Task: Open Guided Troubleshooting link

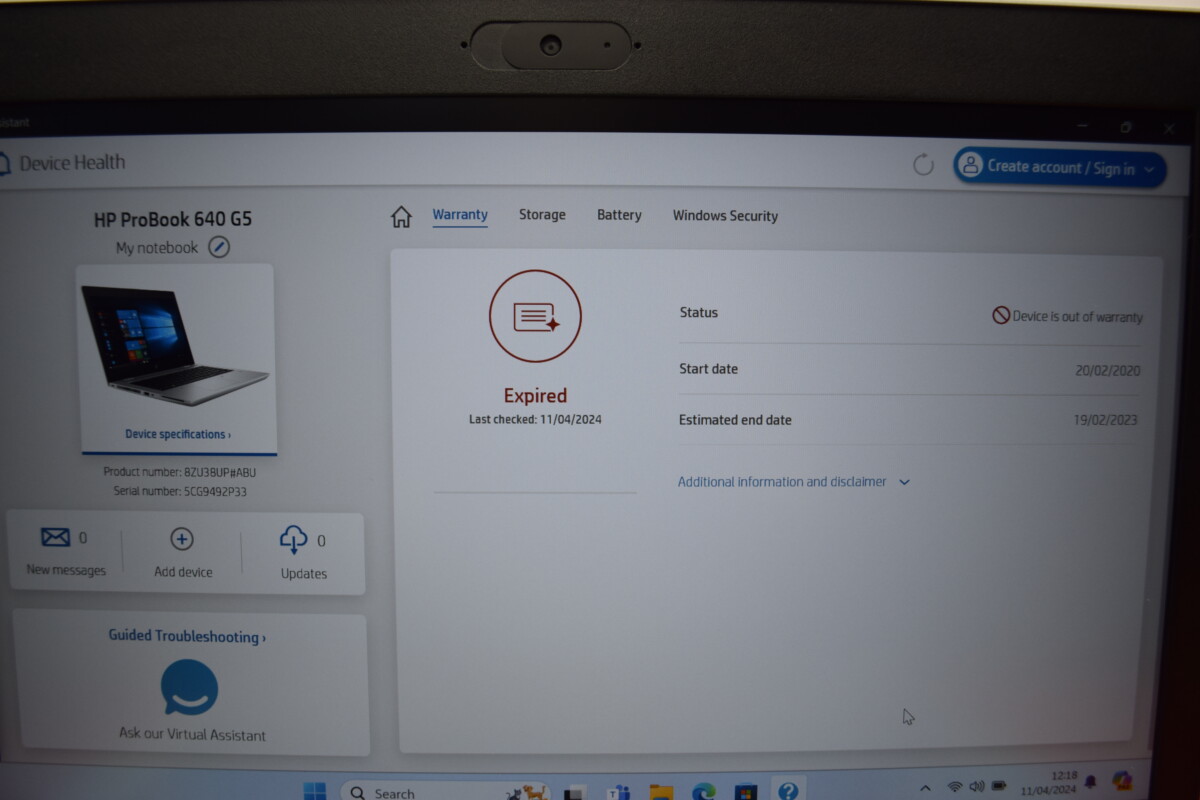Action: point(187,636)
